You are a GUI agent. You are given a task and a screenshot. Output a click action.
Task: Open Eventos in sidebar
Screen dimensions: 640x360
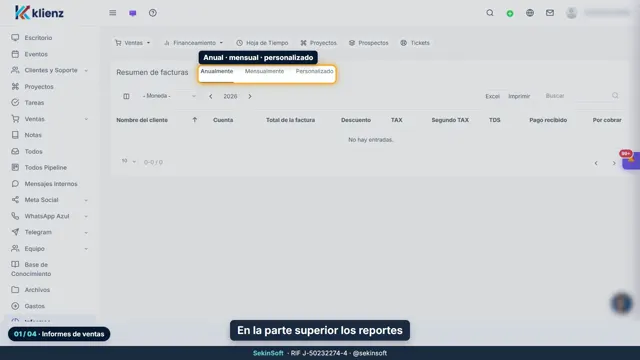(x=36, y=54)
